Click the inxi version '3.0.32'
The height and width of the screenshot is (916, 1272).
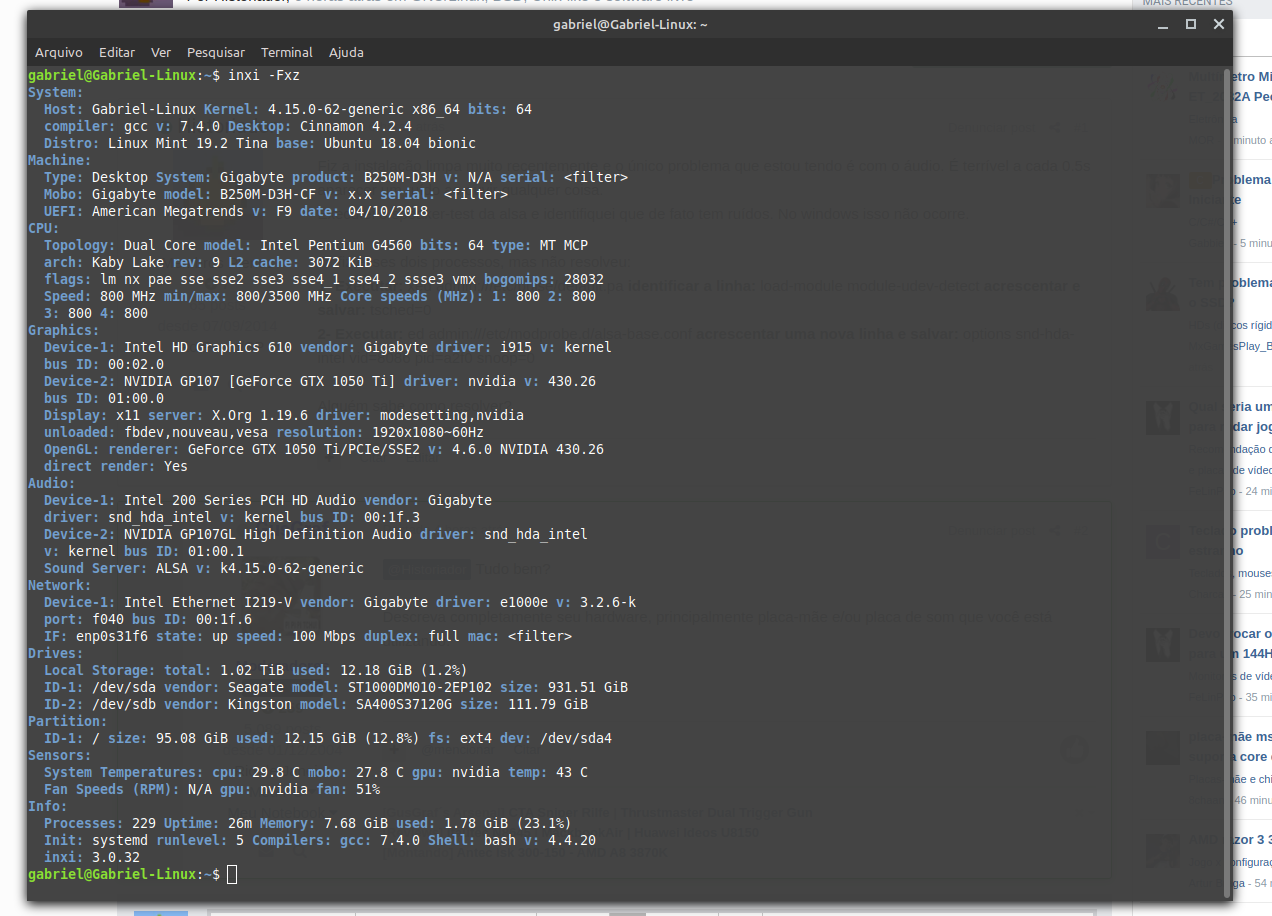pyautogui.click(x=116, y=857)
